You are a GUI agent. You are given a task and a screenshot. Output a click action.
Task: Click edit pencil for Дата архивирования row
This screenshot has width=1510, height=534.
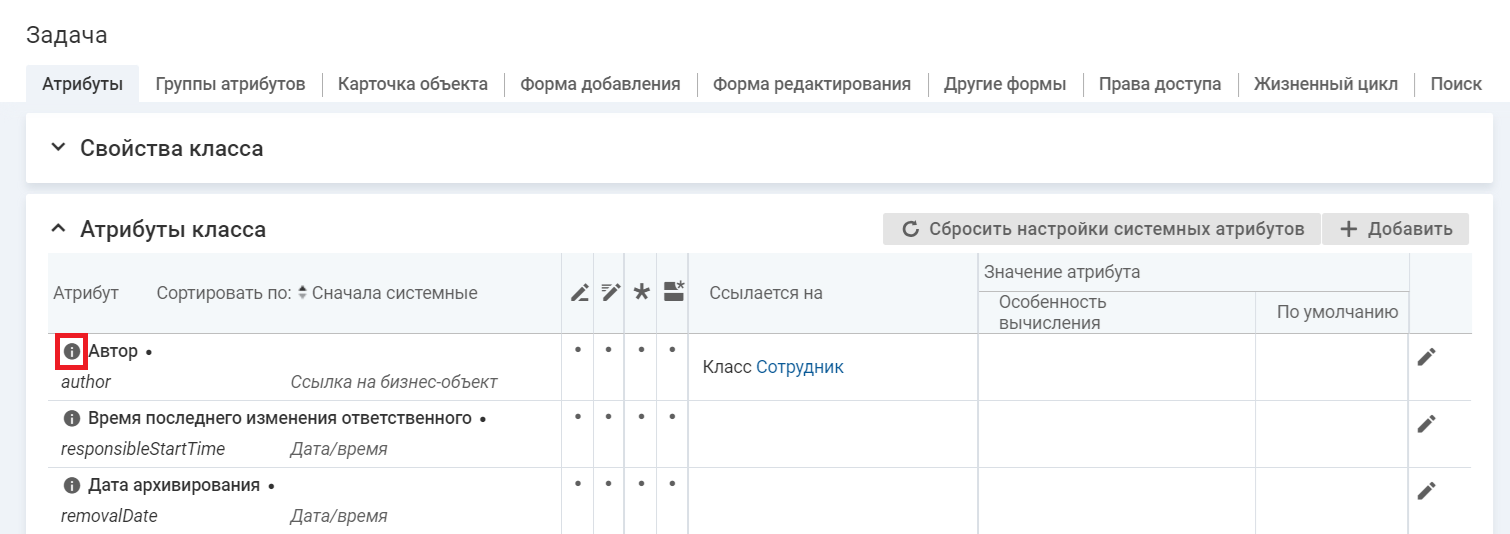[1426, 491]
